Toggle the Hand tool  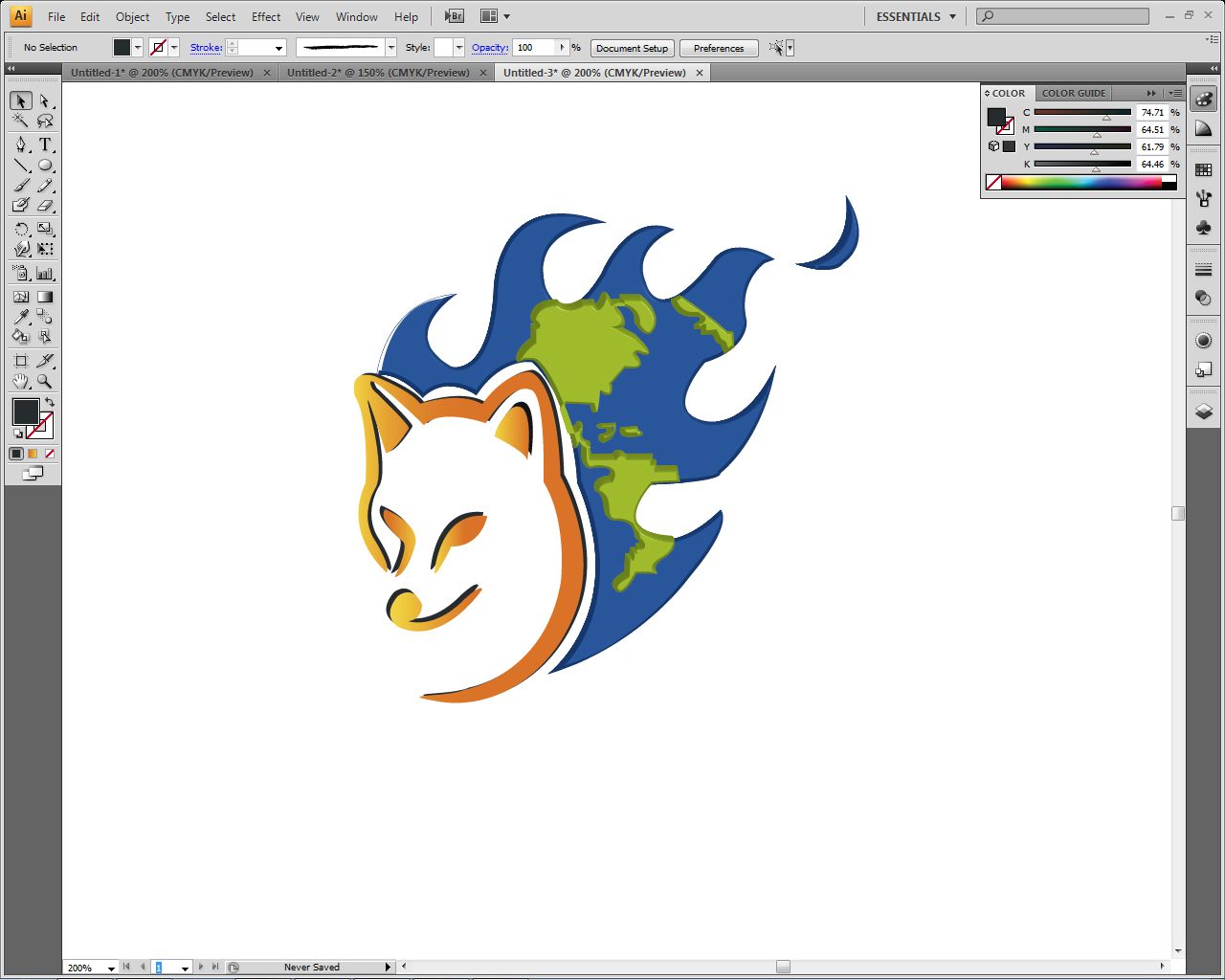19,381
